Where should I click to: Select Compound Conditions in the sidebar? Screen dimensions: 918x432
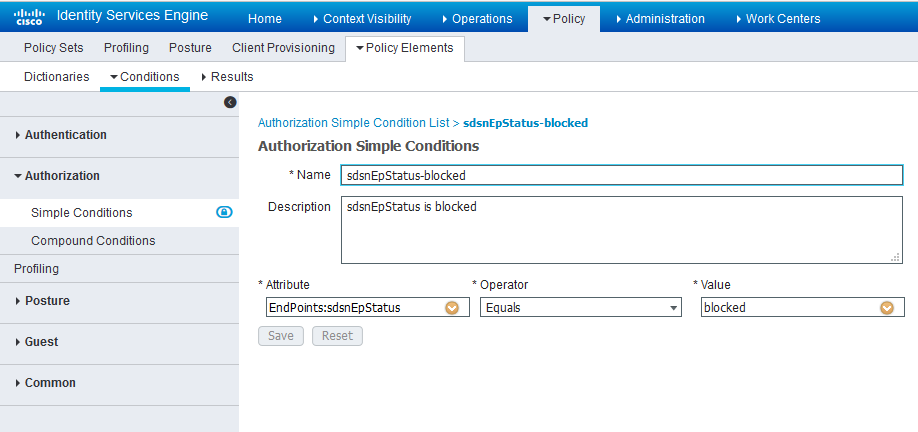click(x=93, y=241)
